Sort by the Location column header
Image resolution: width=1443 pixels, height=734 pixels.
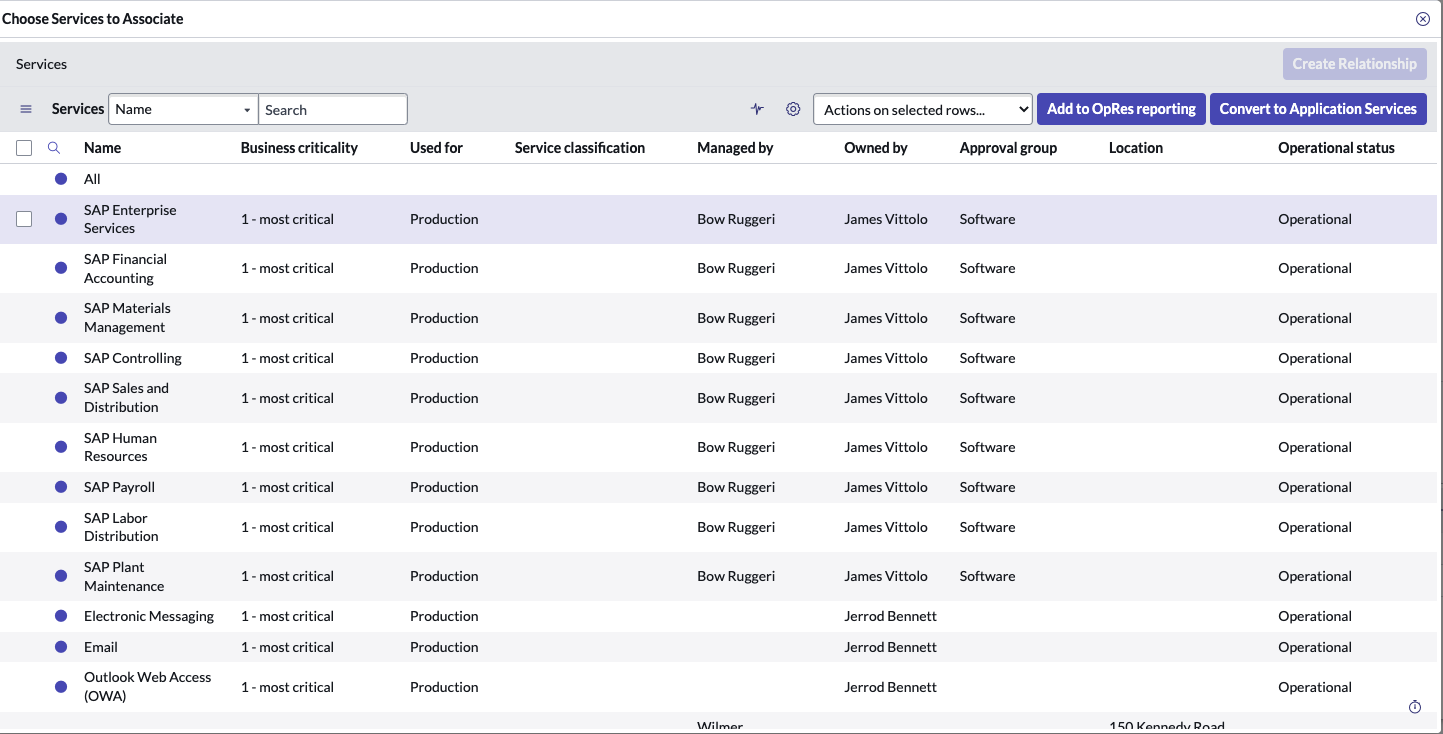tap(1136, 148)
